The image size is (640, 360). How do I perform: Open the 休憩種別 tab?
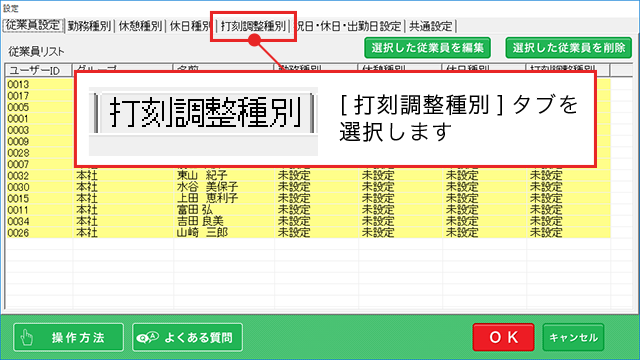pyautogui.click(x=140, y=27)
